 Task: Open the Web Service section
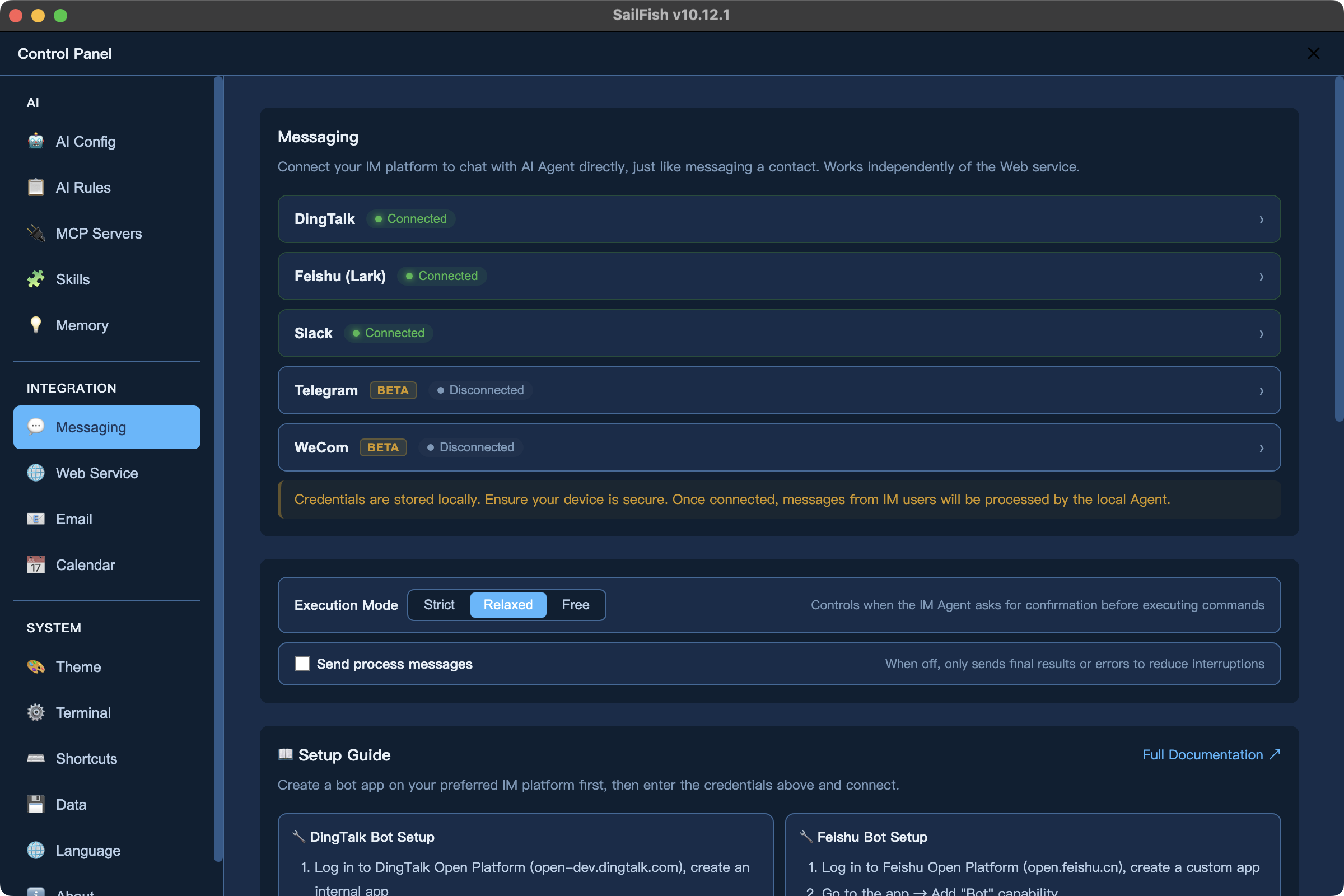(x=96, y=473)
